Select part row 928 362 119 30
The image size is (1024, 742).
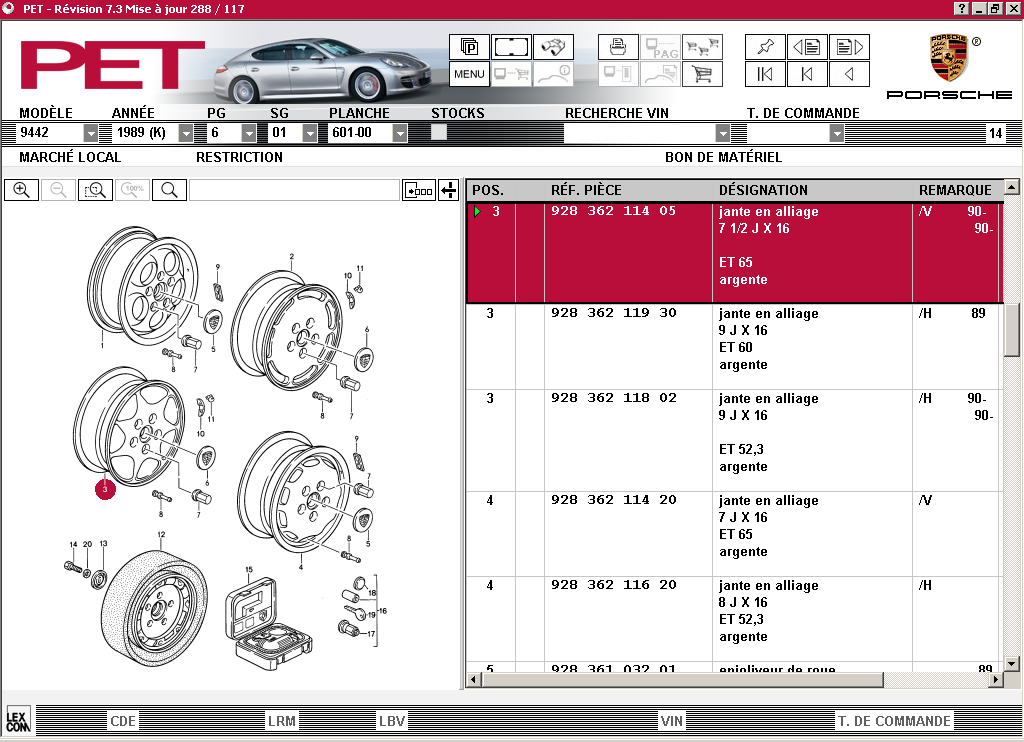tap(733, 346)
